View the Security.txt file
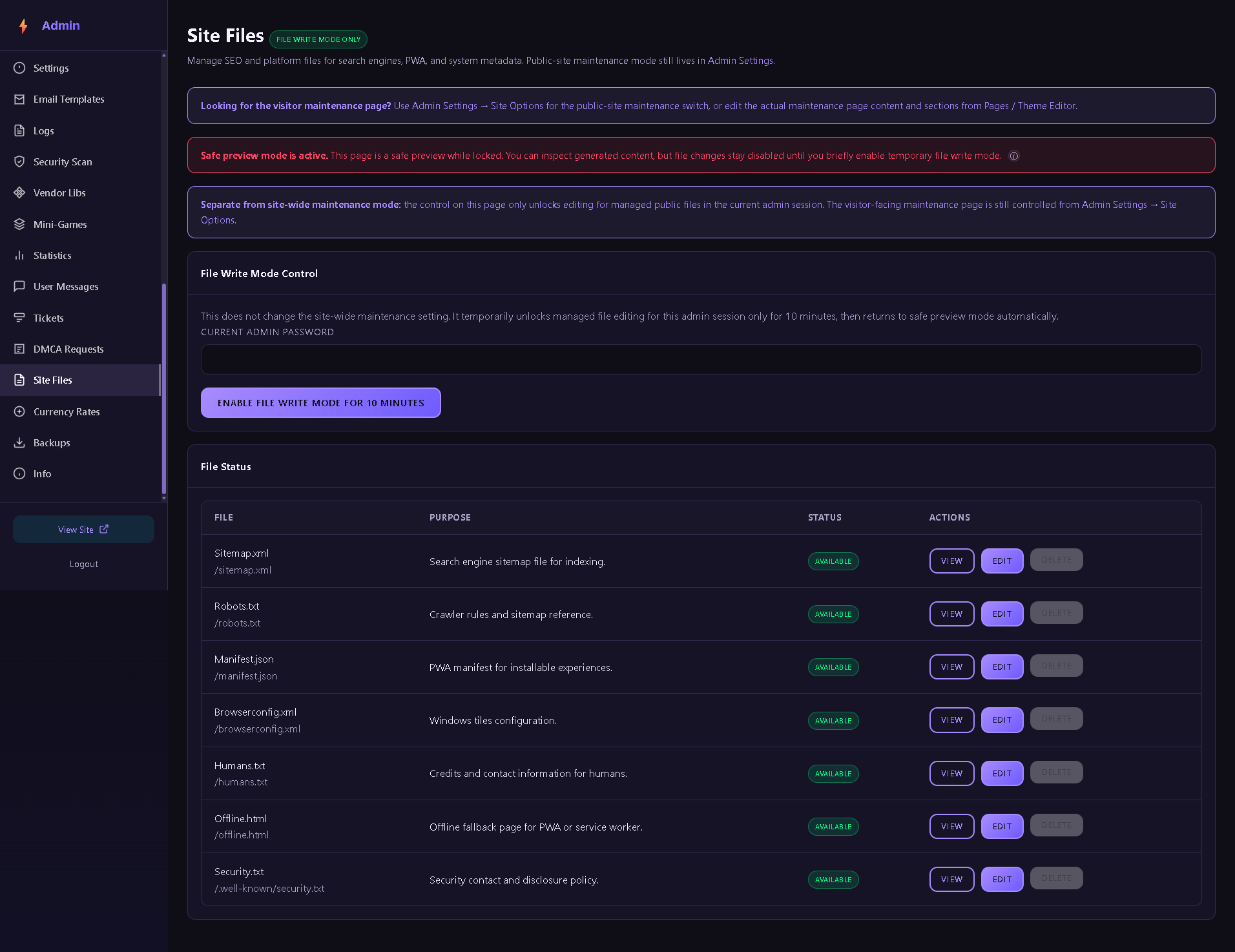This screenshot has height=952, width=1235. (951, 879)
